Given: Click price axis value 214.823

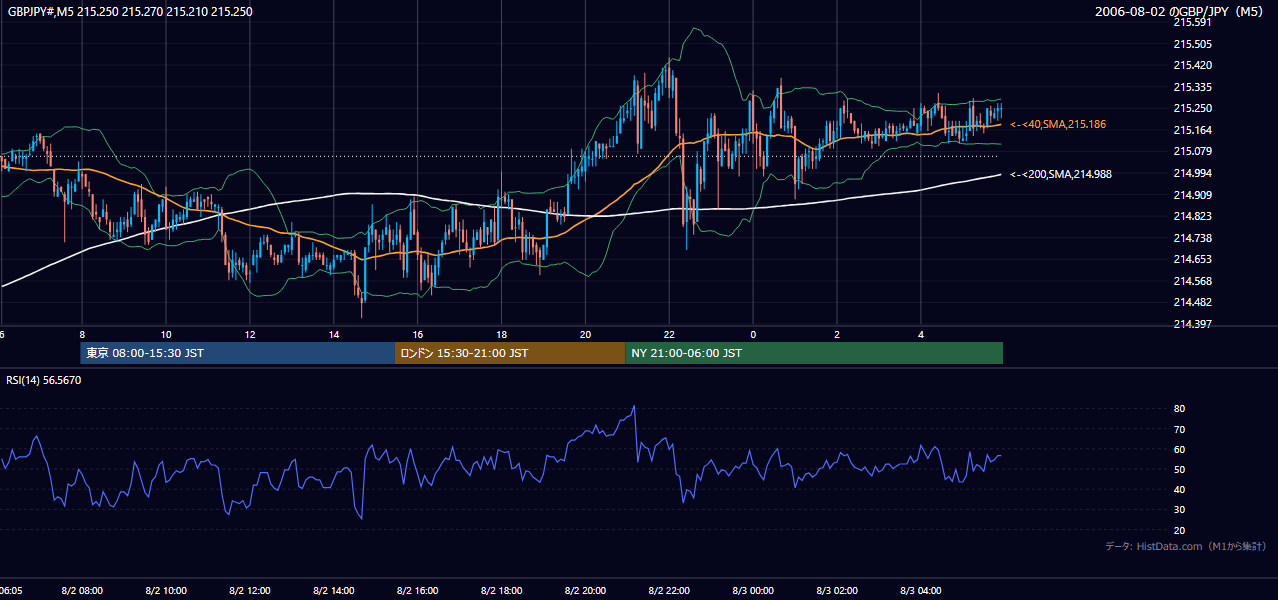Looking at the screenshot, I should [1192, 216].
